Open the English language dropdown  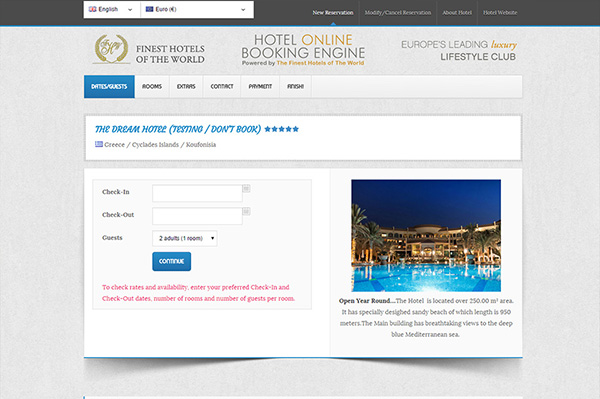coord(112,10)
